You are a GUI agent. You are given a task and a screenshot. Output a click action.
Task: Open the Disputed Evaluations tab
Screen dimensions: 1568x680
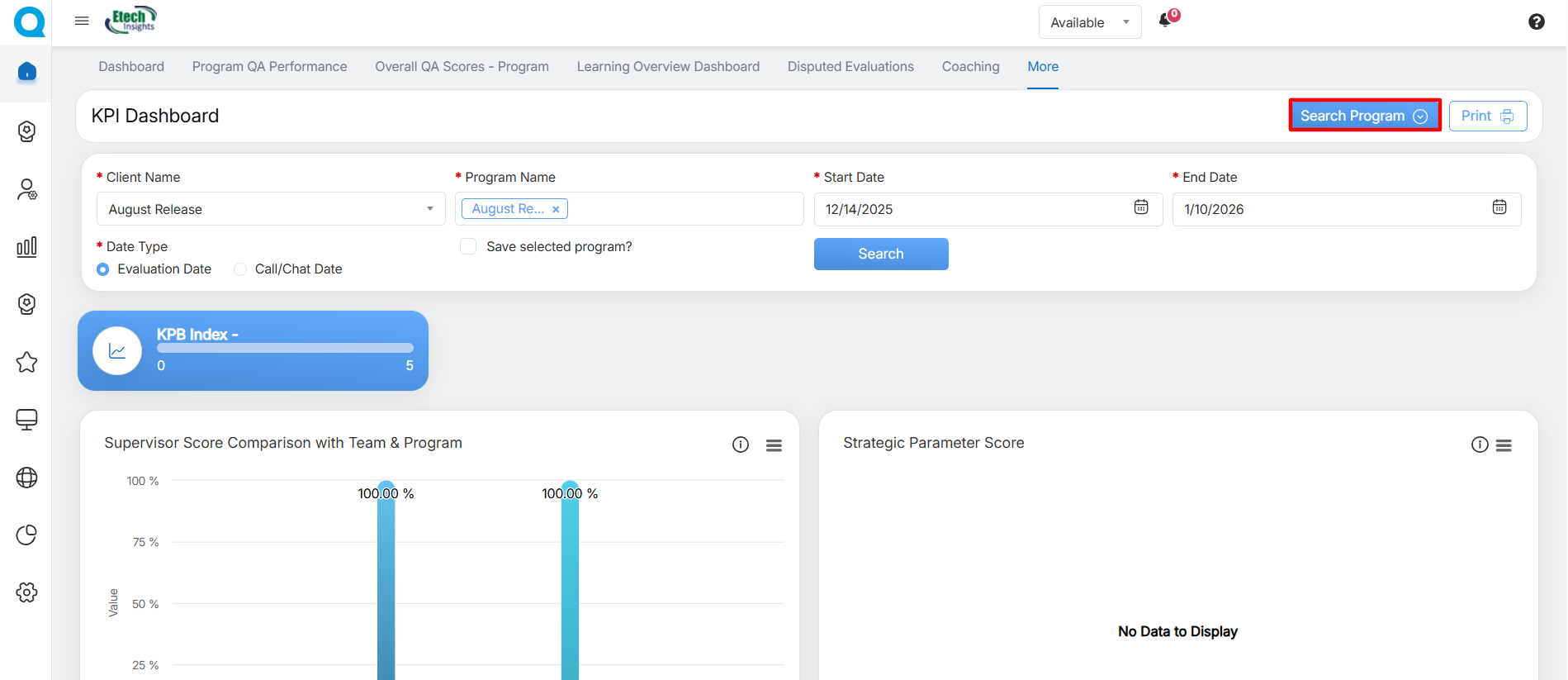click(x=850, y=67)
